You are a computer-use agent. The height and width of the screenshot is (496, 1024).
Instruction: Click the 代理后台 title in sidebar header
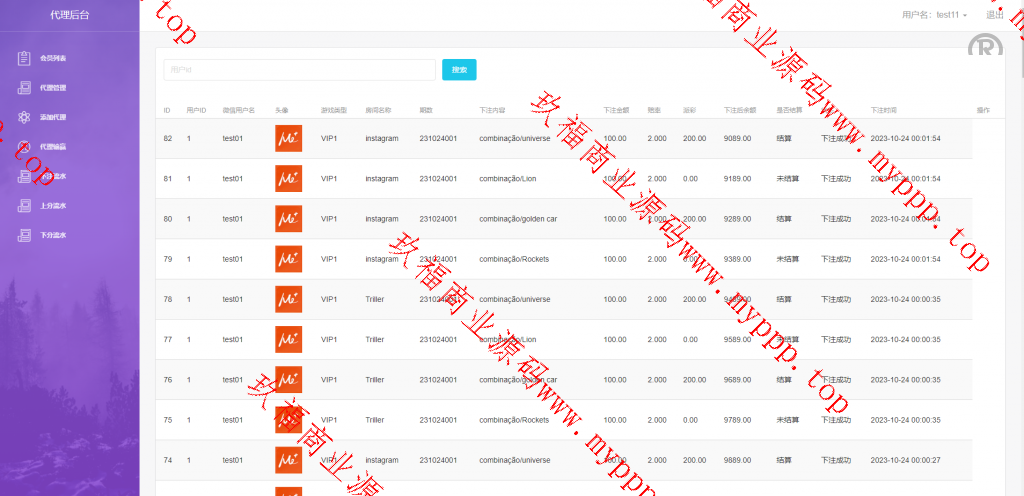pyautogui.click(x=70, y=15)
